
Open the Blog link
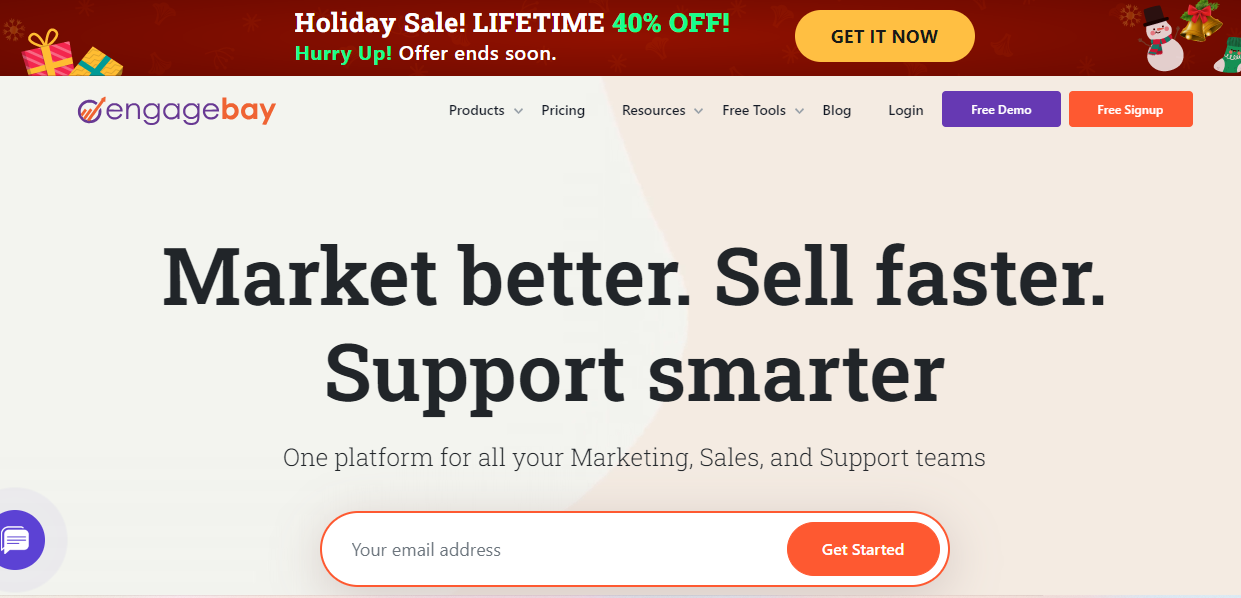coord(837,110)
